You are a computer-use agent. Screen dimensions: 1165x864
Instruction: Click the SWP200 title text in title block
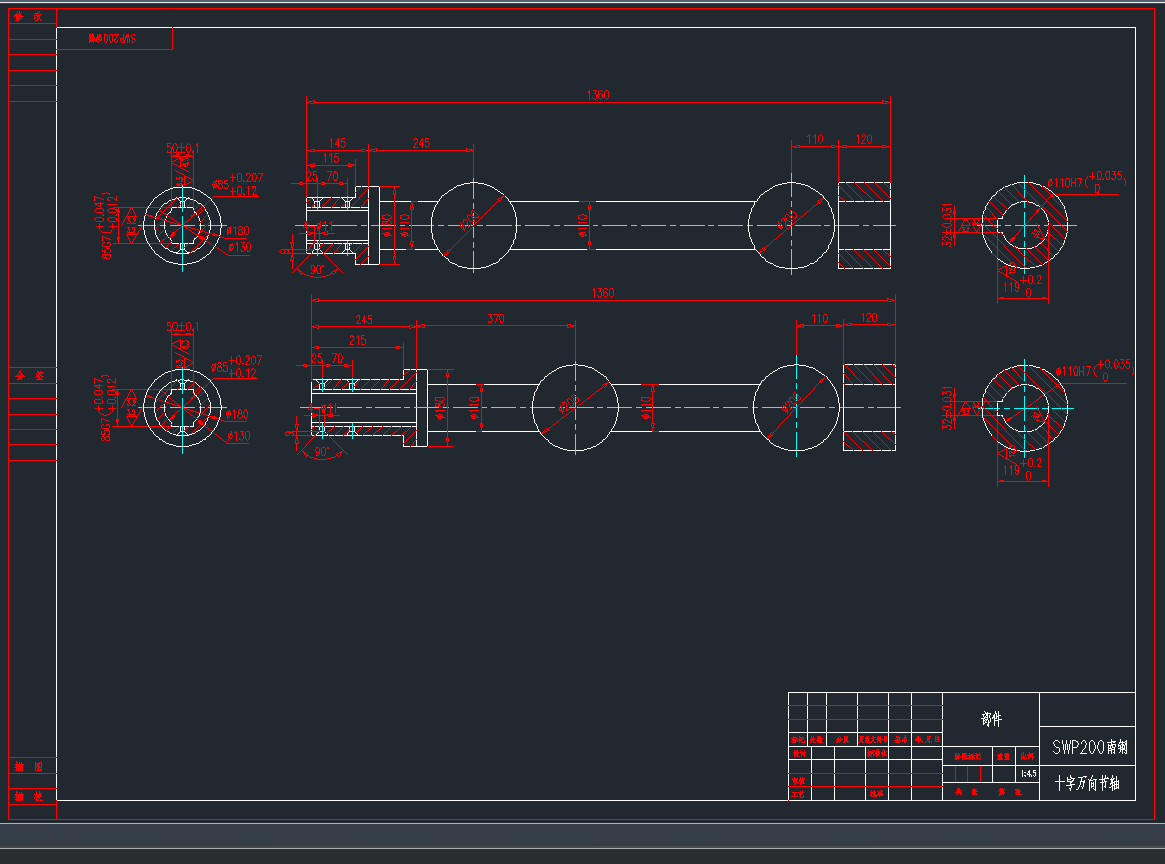pos(1089,747)
